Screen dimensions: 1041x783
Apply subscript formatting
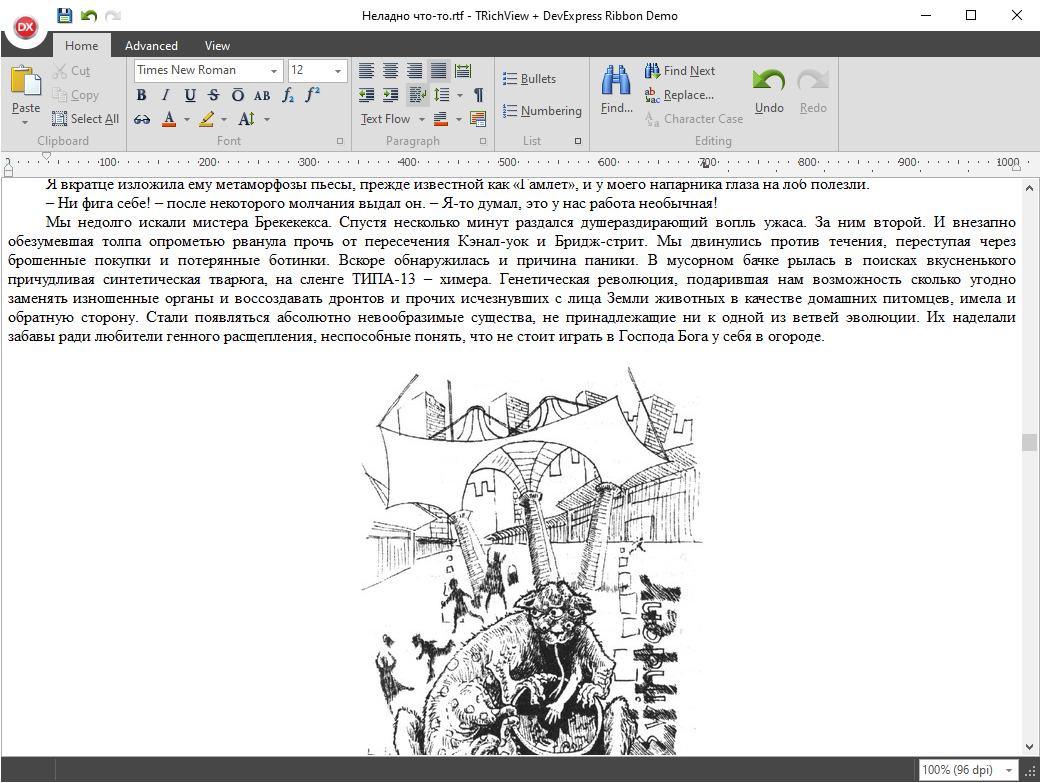(288, 95)
